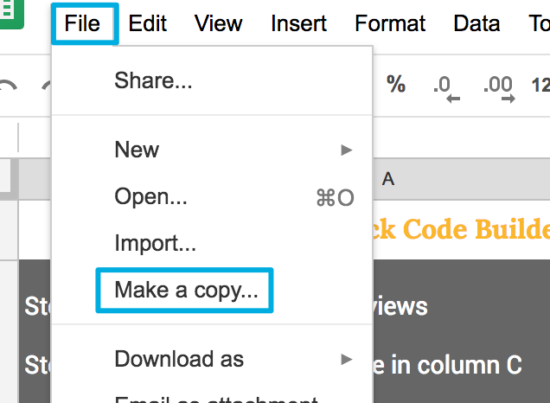Choose Import... from the File menu

click(x=212, y=243)
